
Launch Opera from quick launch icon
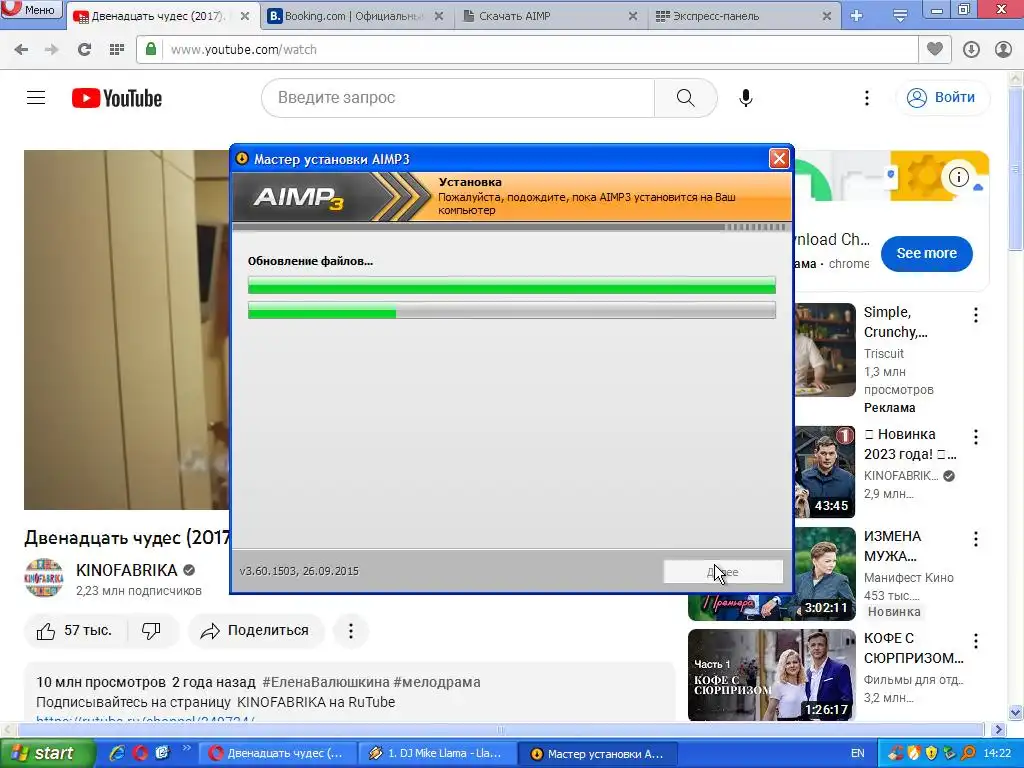[140, 753]
